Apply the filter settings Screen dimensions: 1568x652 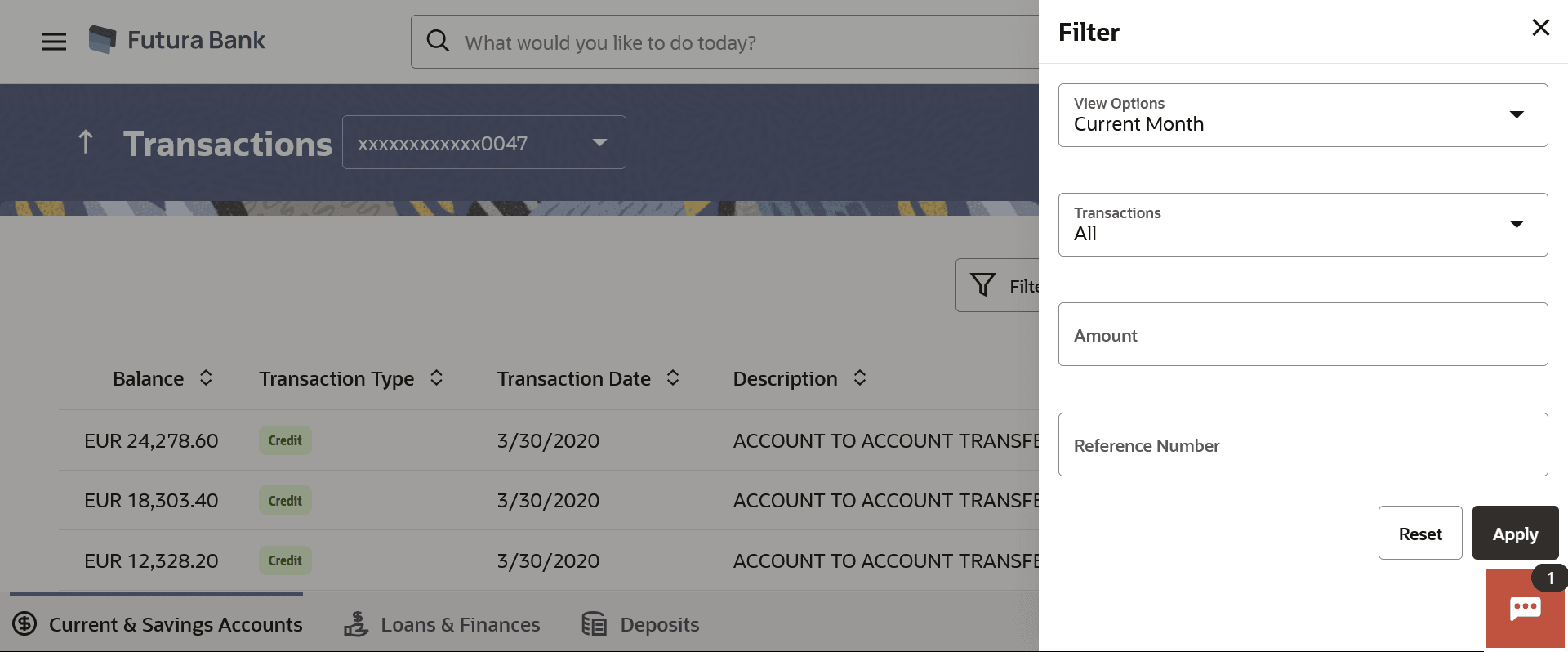click(1515, 533)
